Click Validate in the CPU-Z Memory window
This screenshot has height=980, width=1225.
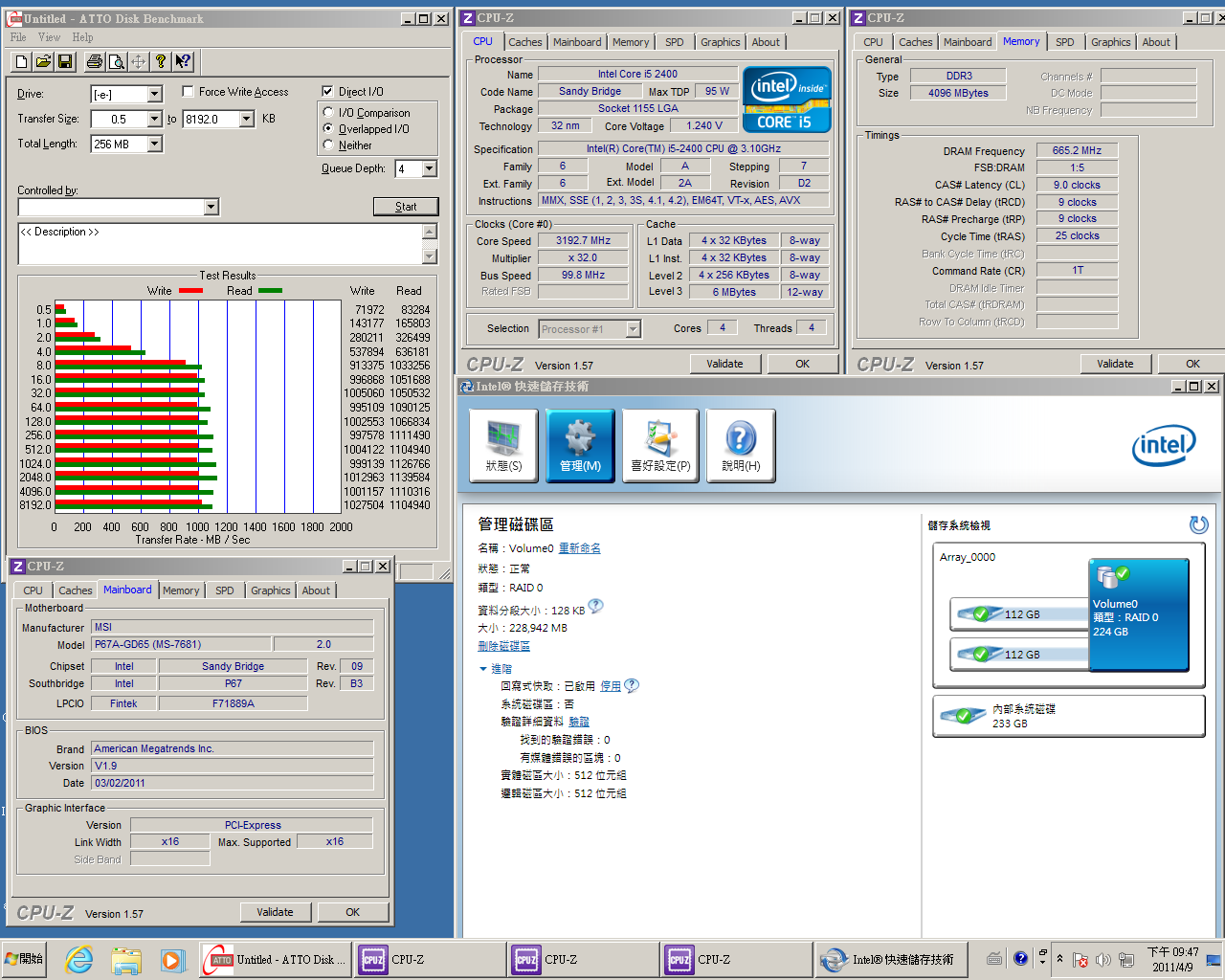click(x=1115, y=364)
